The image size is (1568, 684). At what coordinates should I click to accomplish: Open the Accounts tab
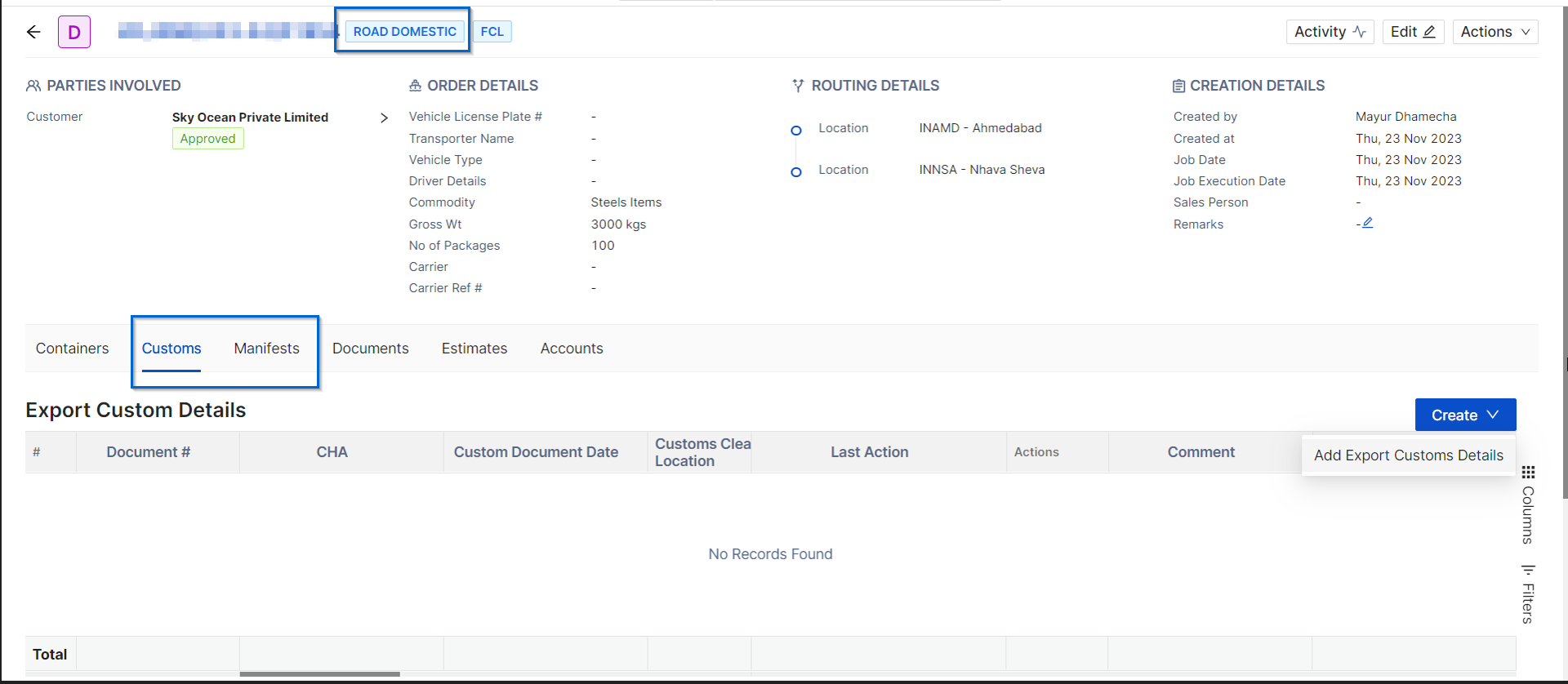[572, 349]
